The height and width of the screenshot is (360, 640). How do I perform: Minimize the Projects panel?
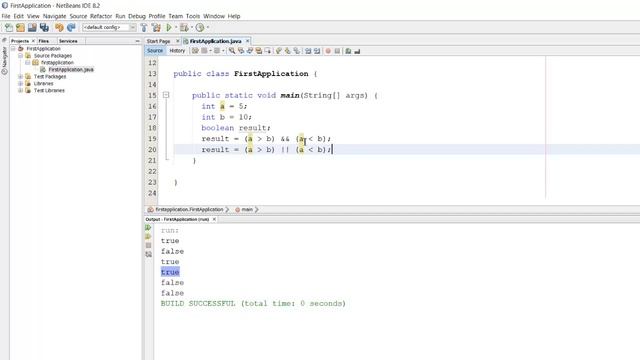(137, 41)
